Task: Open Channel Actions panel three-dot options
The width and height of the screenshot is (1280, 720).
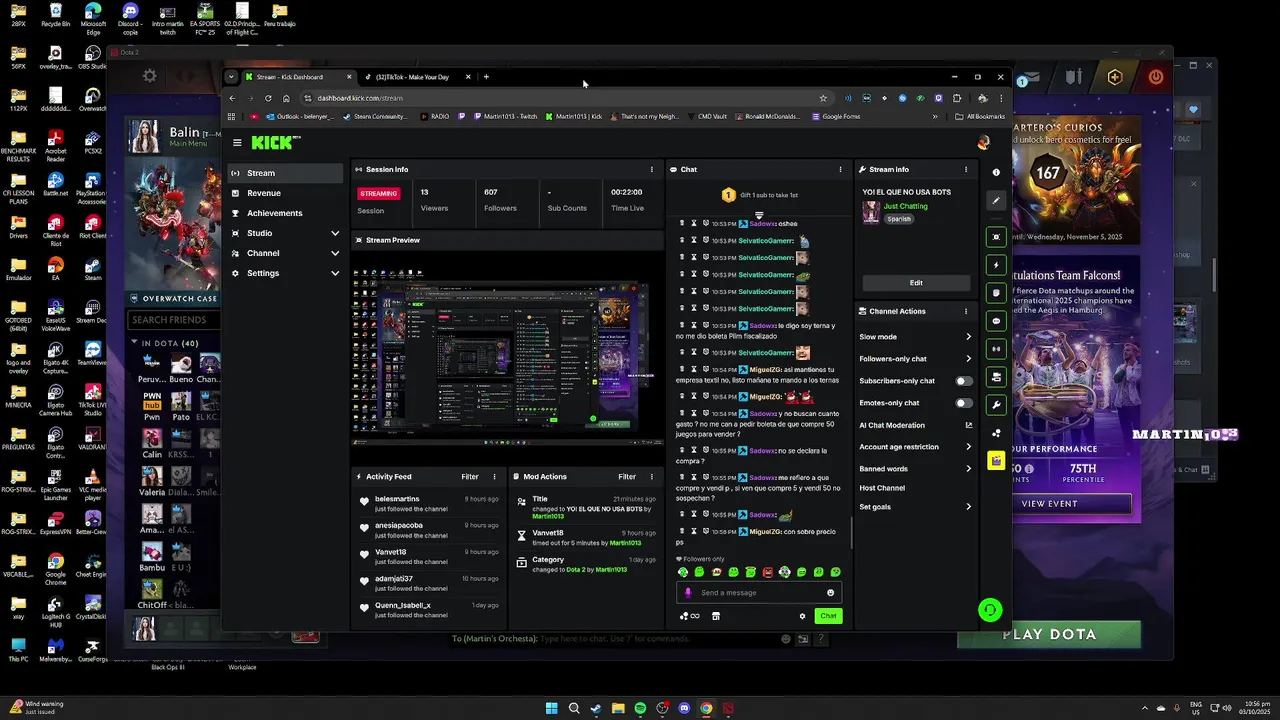Action: coord(966,311)
